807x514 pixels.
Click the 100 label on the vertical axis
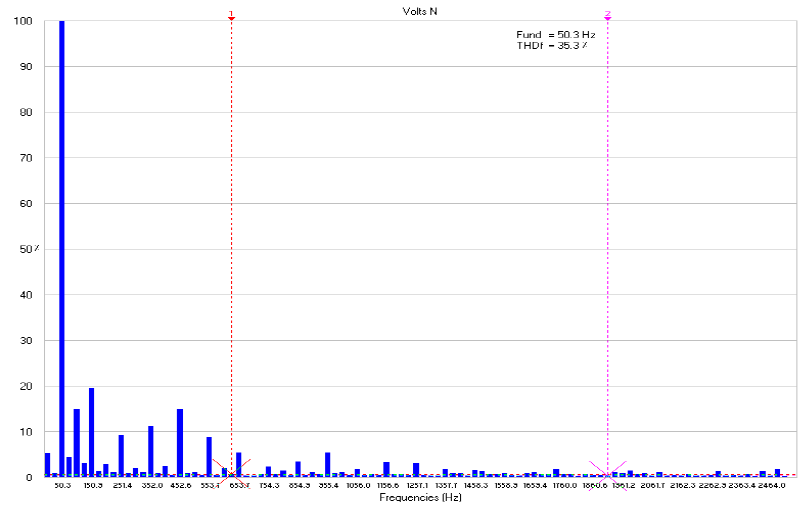pos(23,21)
